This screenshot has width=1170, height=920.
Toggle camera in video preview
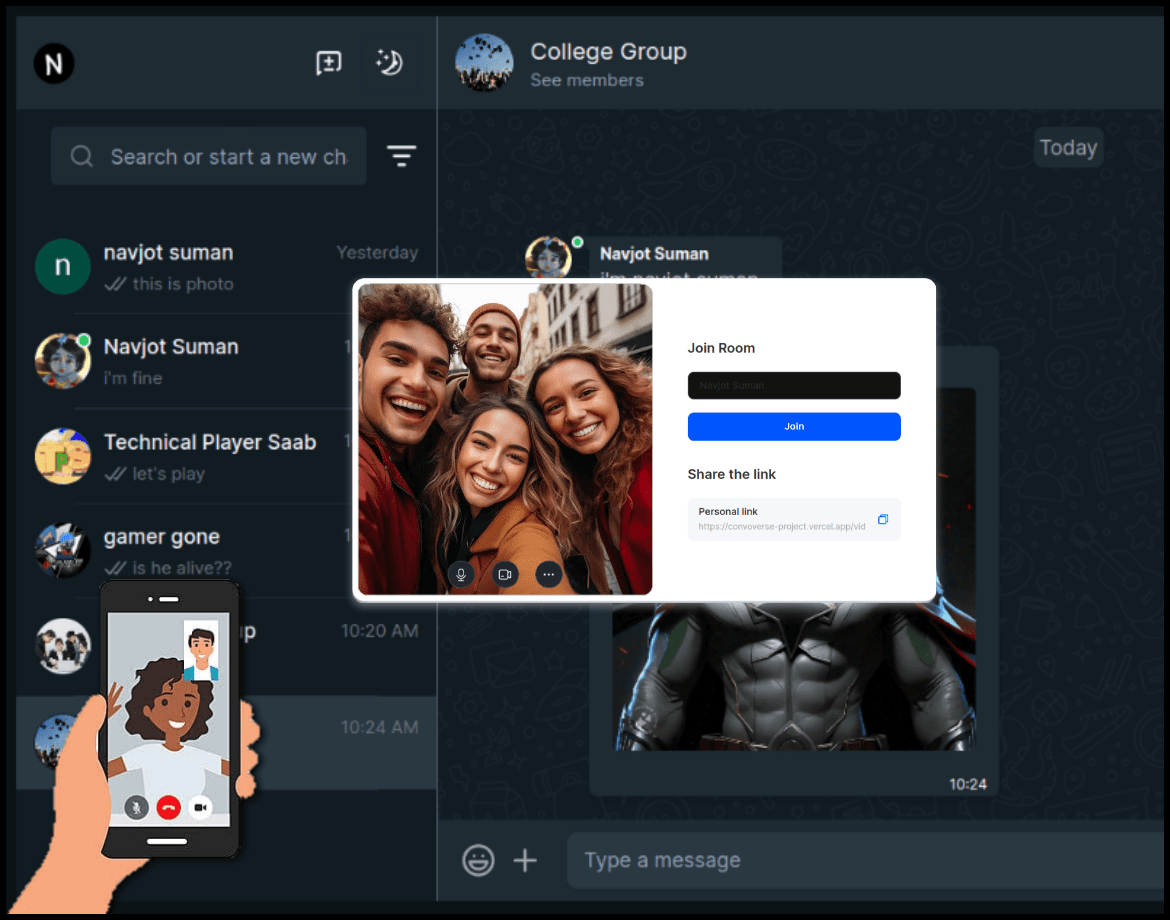pos(505,574)
